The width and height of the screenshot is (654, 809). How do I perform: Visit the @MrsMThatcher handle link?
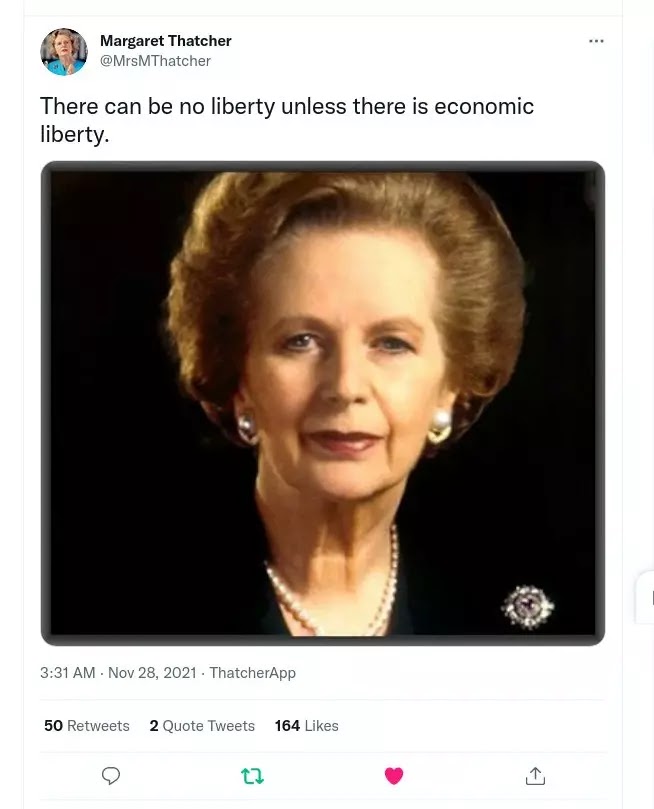pos(155,61)
